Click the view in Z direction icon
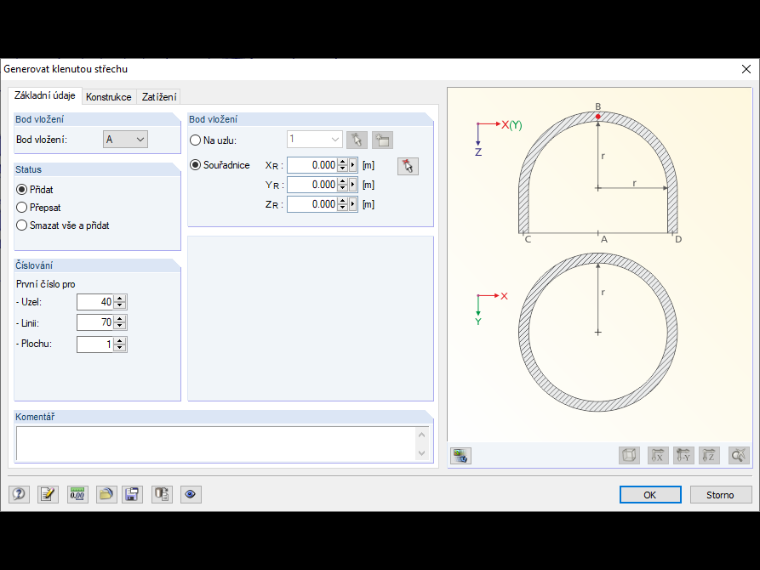This screenshot has width=760, height=570. tap(709, 456)
